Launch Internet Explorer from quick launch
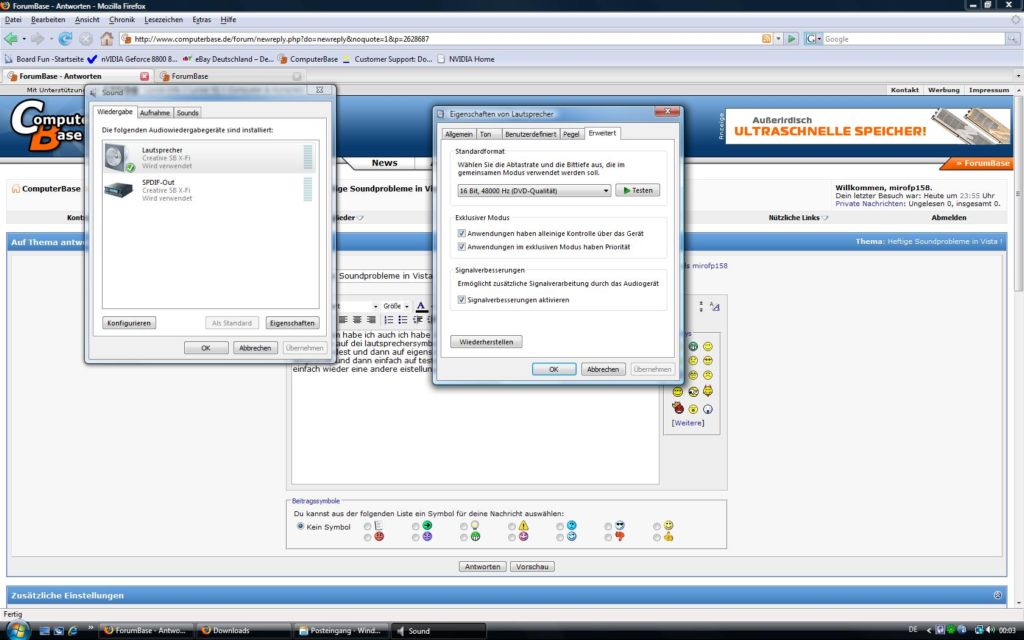 (x=73, y=630)
